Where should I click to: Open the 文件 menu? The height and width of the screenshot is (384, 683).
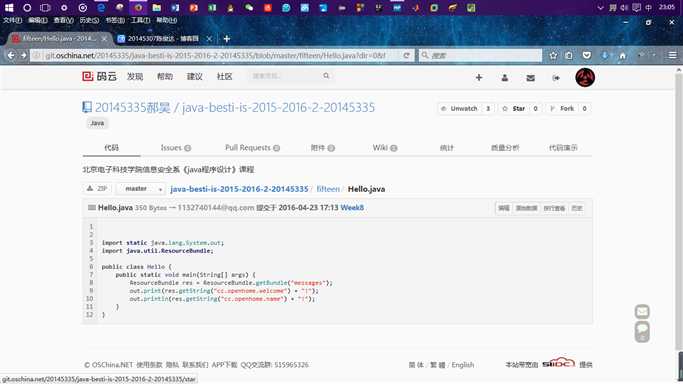(x=12, y=20)
